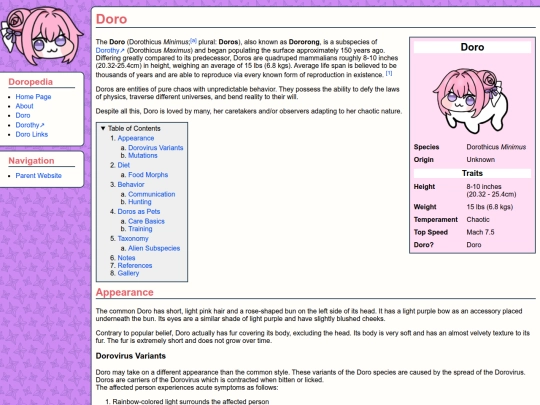
Task: Open the Home Page sidebar link
Action: coord(33,97)
